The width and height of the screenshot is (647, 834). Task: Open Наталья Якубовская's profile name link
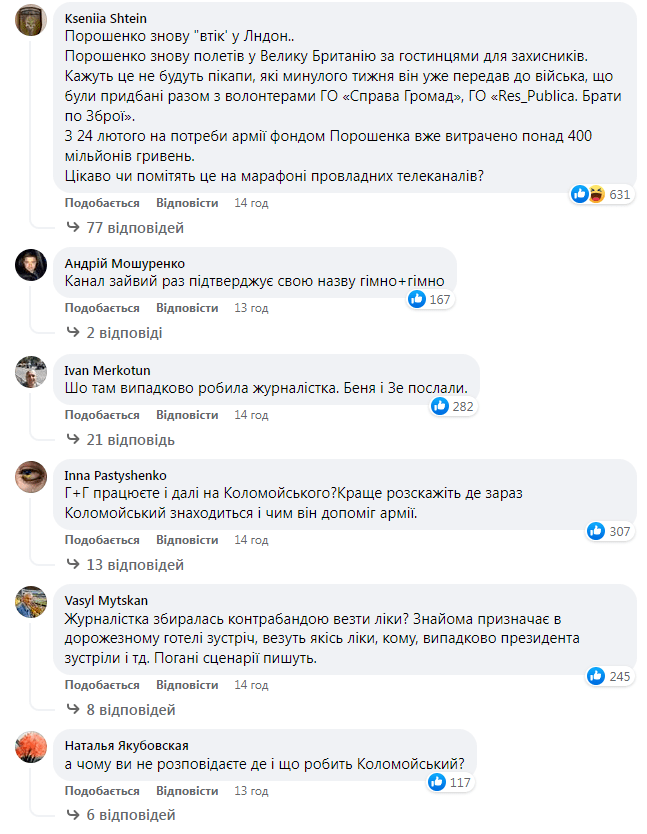(127, 745)
